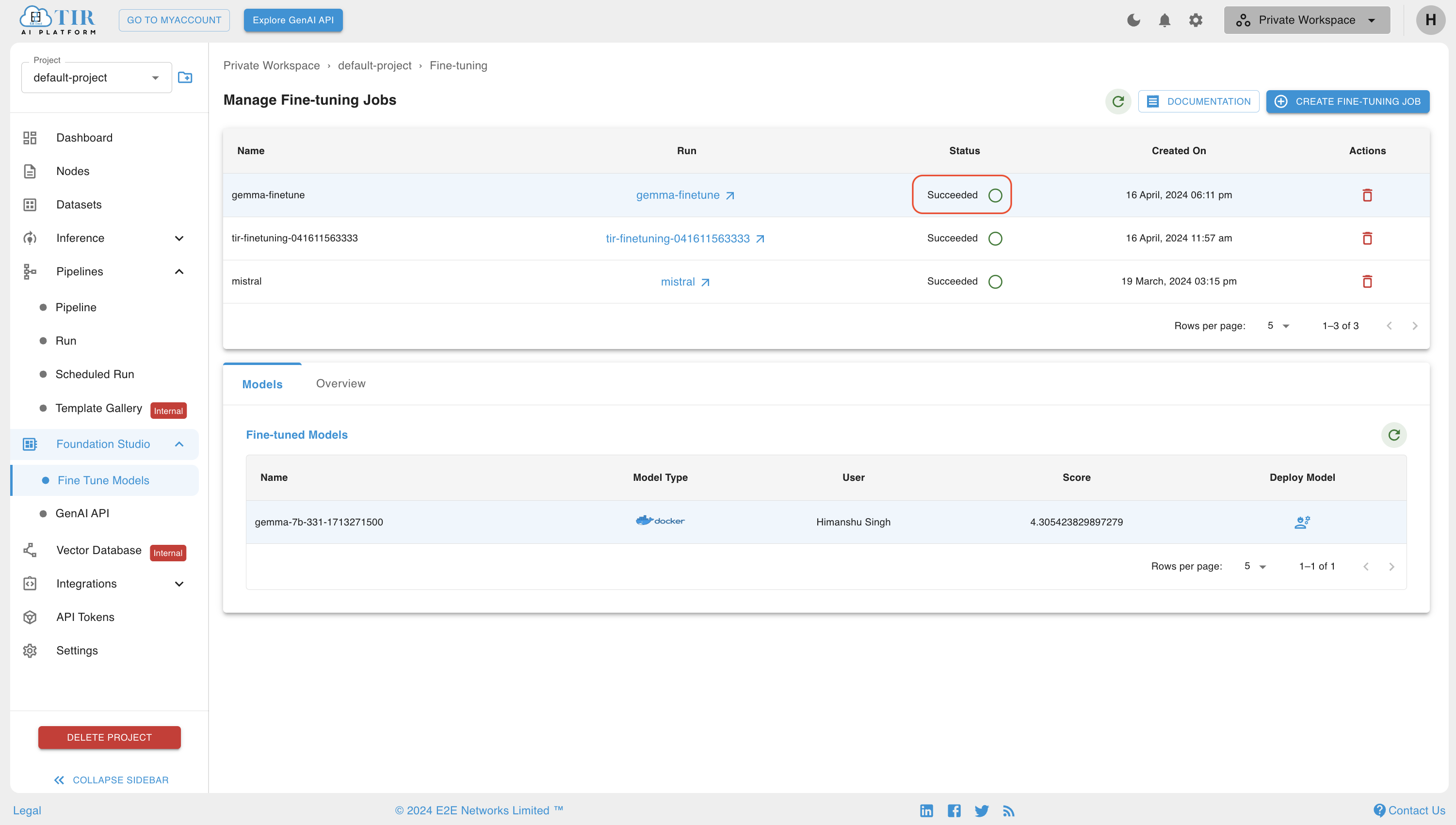Open the tir-finetuning-041611563333 run link
Image resolution: width=1456 pixels, height=825 pixels.
pyautogui.click(x=685, y=238)
